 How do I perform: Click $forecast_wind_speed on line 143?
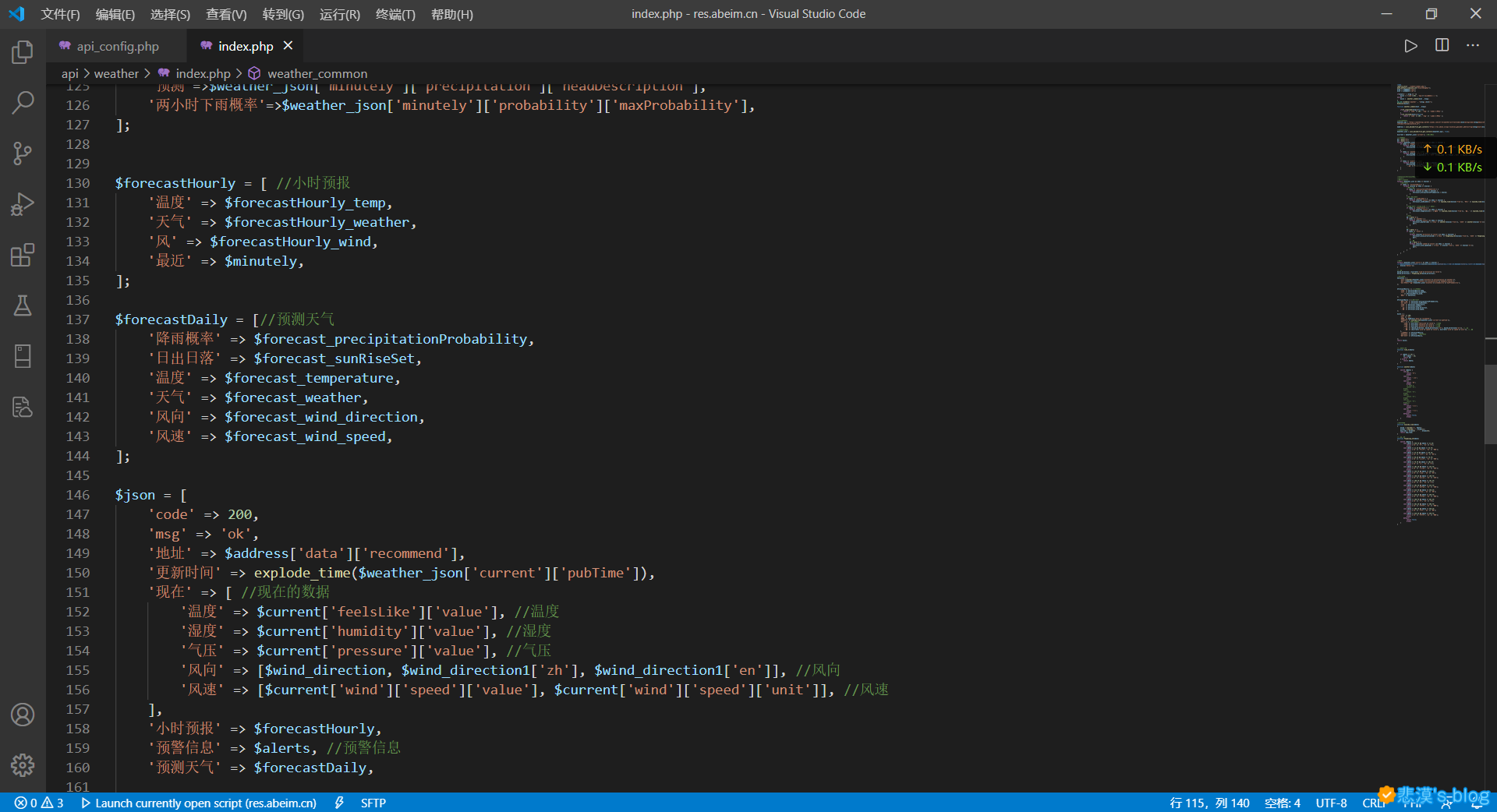(306, 436)
